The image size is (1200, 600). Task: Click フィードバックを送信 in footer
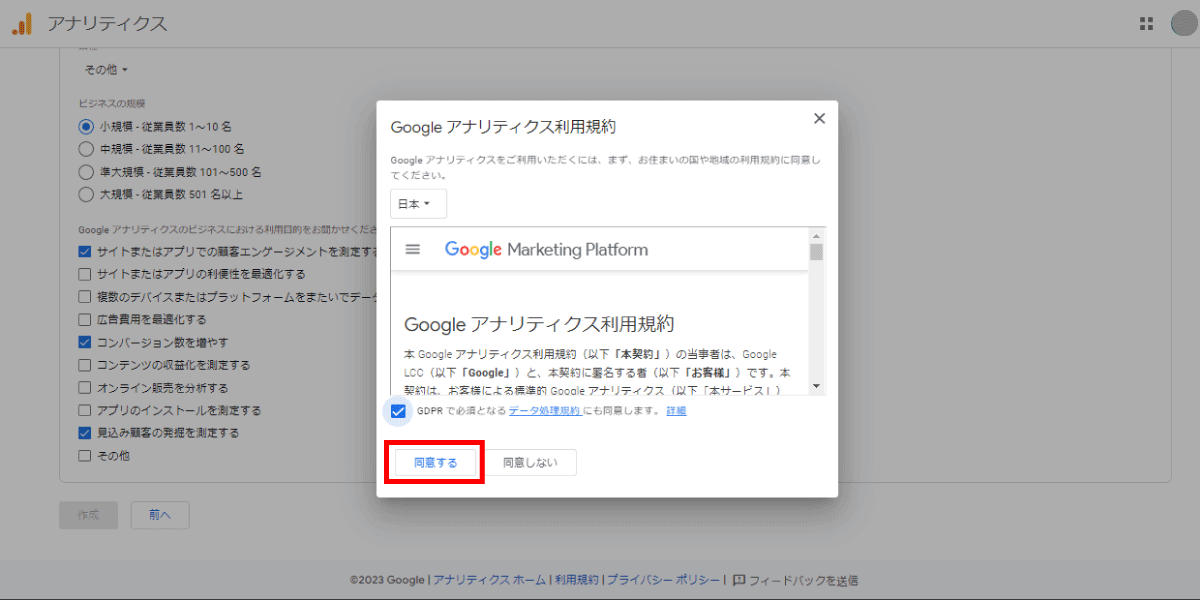(x=803, y=580)
